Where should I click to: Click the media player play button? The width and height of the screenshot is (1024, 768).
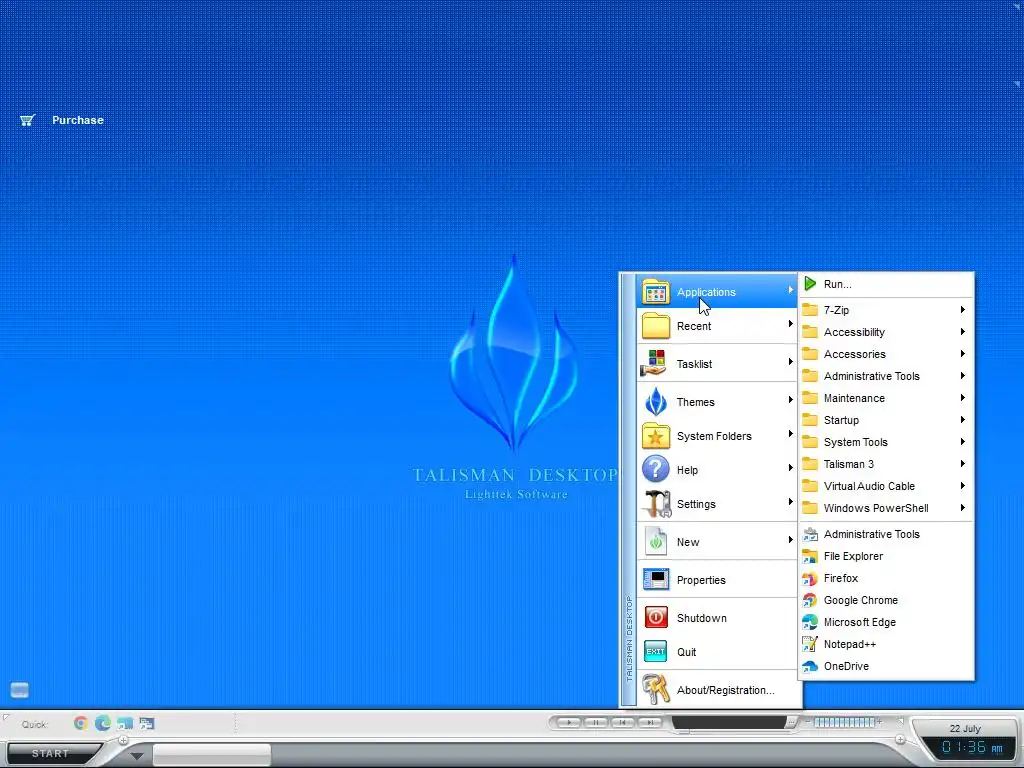(x=569, y=722)
